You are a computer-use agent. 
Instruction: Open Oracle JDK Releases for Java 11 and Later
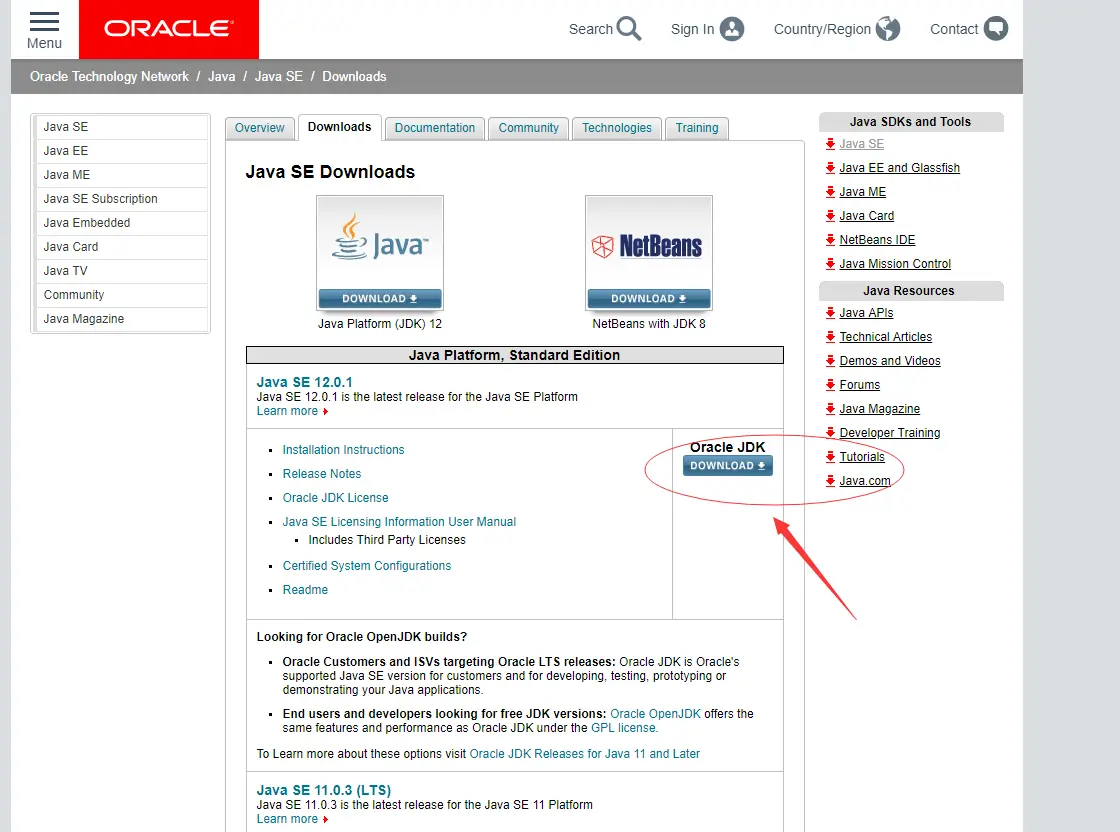click(584, 754)
